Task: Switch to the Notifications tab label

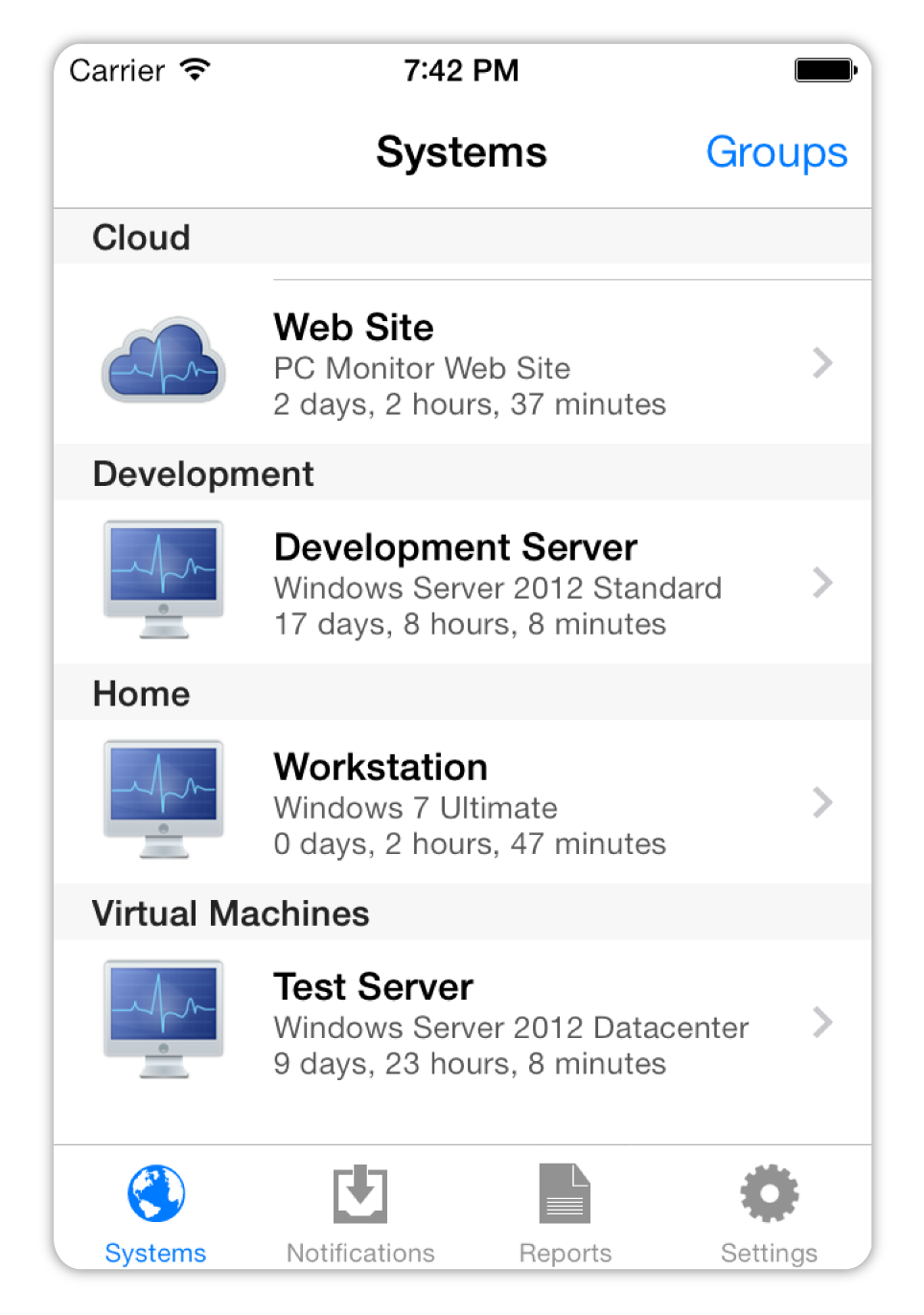Action: click(x=360, y=1254)
